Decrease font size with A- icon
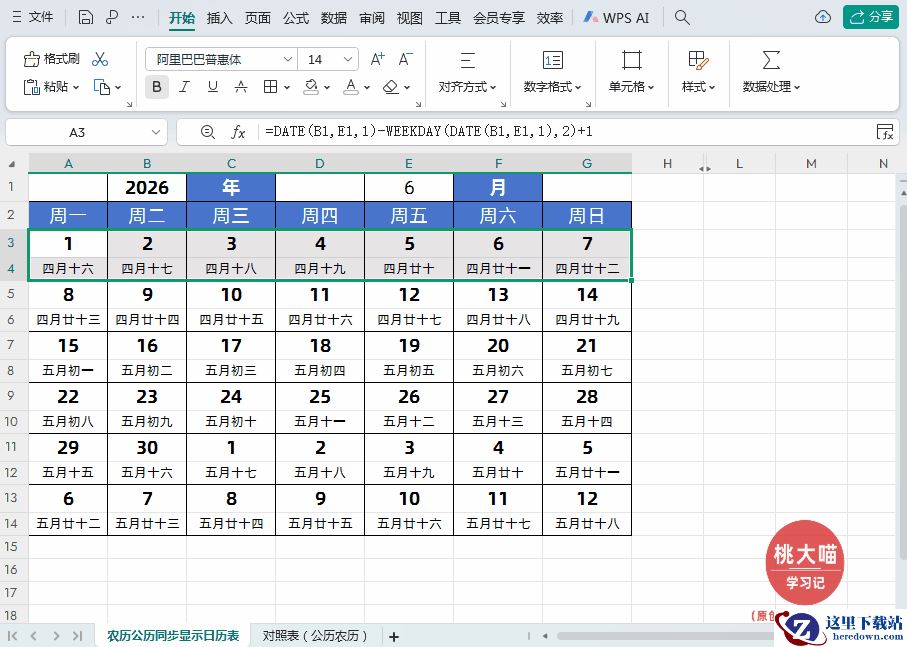The width and height of the screenshot is (907, 647). pos(405,59)
